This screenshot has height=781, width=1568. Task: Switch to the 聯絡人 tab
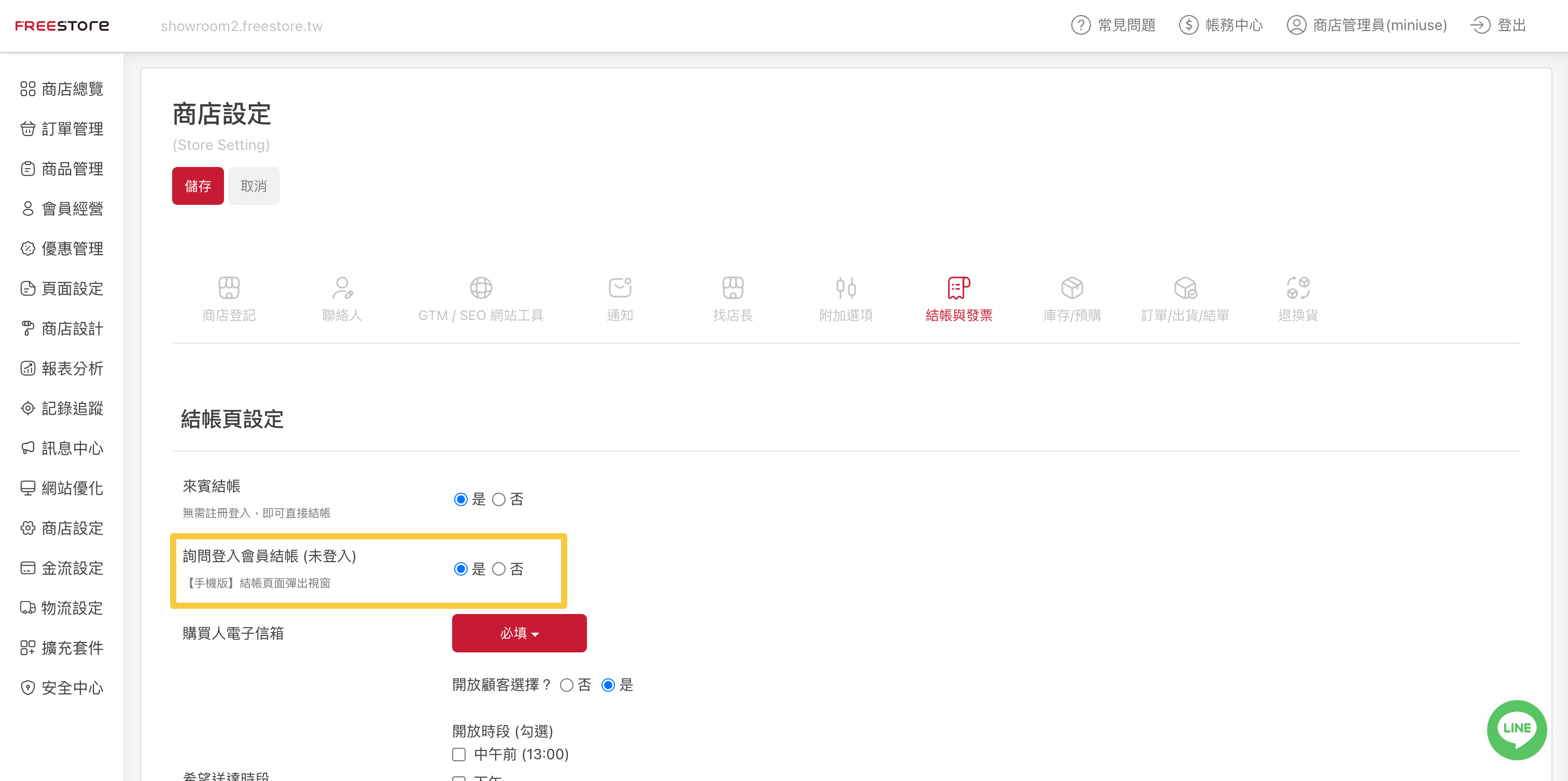pyautogui.click(x=342, y=298)
